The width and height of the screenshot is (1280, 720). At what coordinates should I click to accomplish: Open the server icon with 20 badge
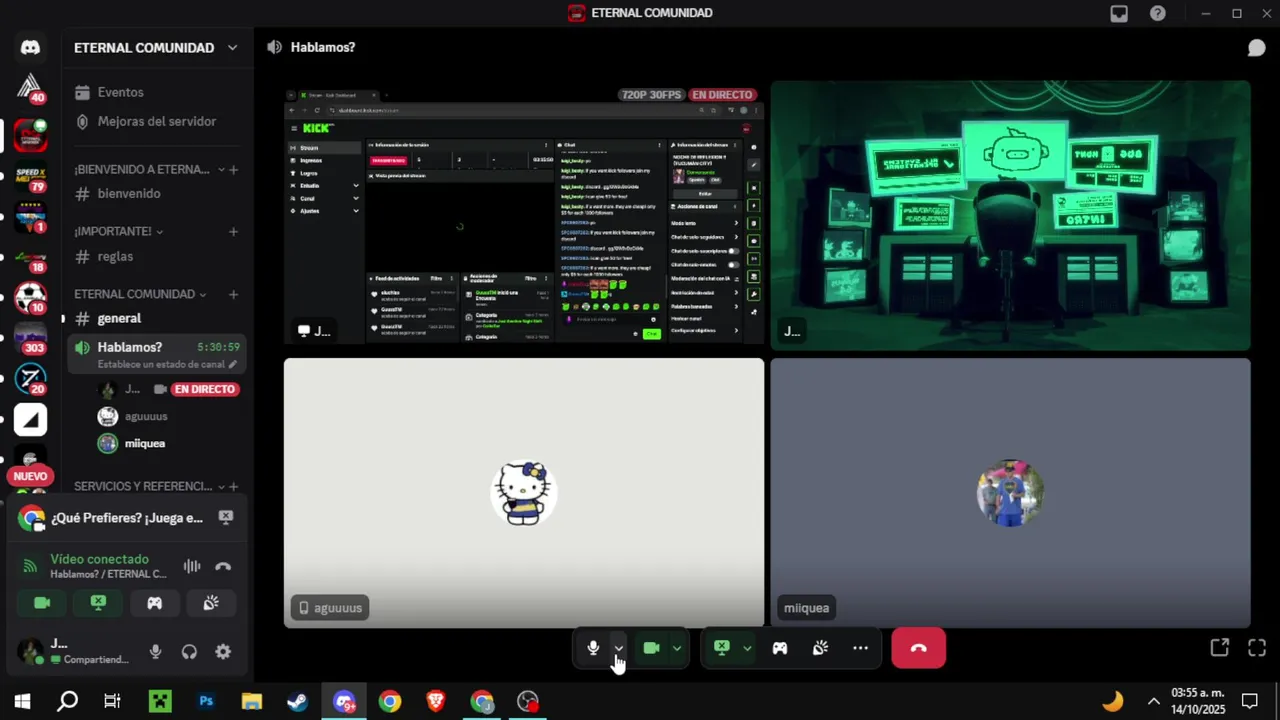(30, 379)
